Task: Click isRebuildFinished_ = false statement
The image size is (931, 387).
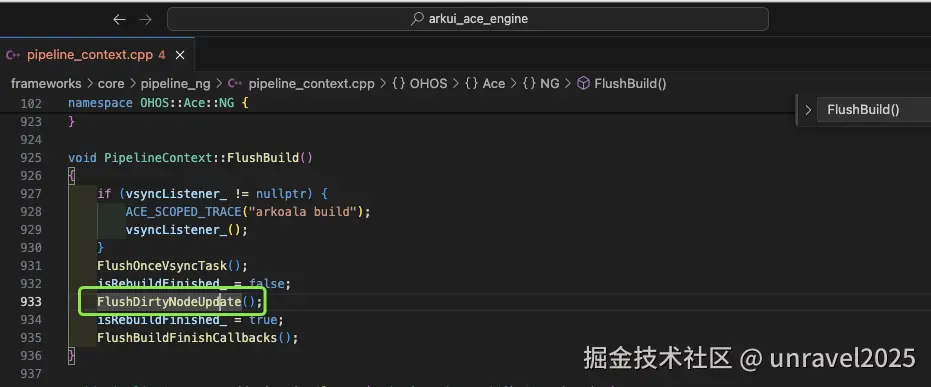Action: (194, 284)
